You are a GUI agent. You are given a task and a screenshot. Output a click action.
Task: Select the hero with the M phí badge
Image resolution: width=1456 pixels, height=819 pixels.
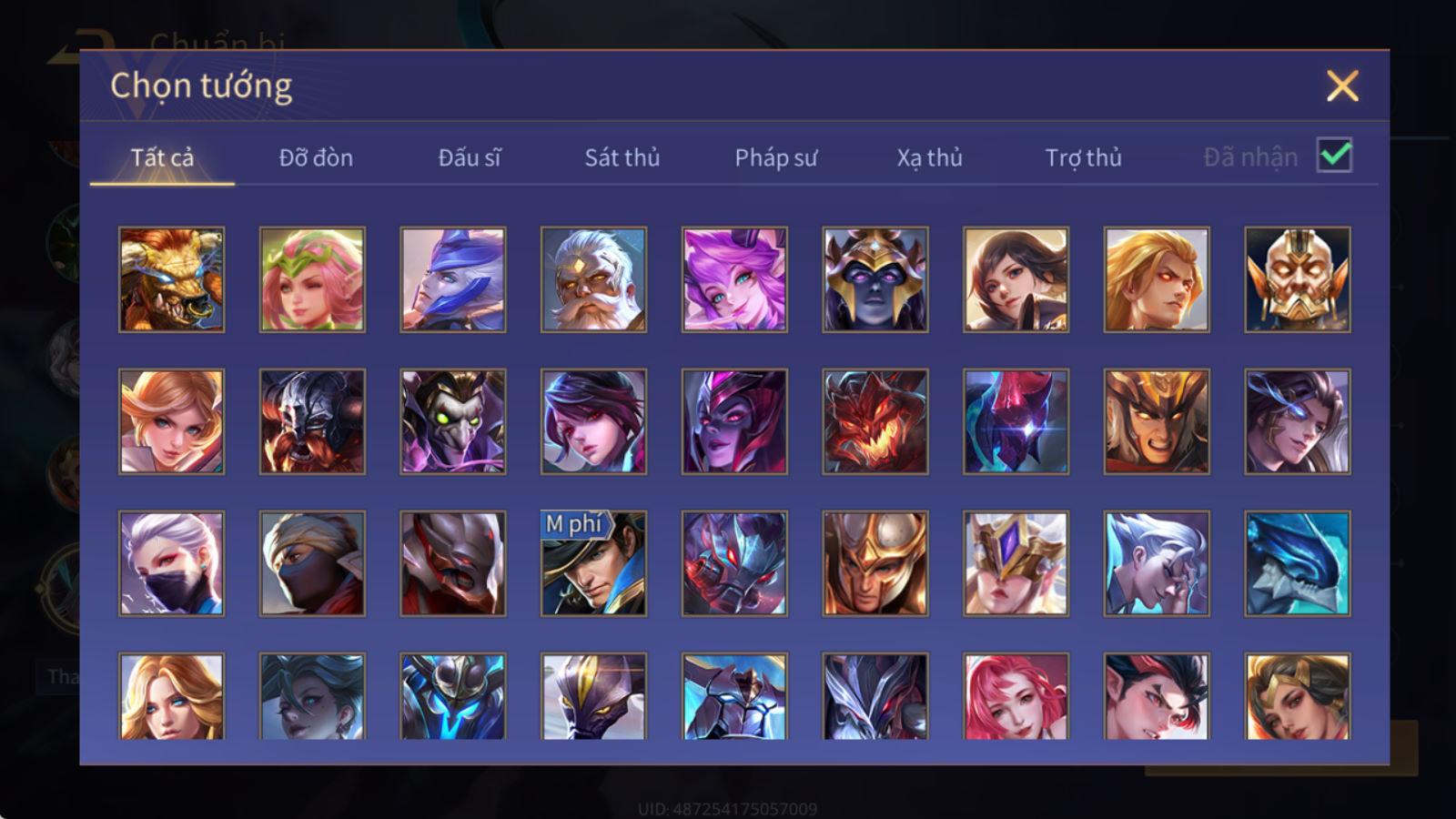[x=593, y=563]
